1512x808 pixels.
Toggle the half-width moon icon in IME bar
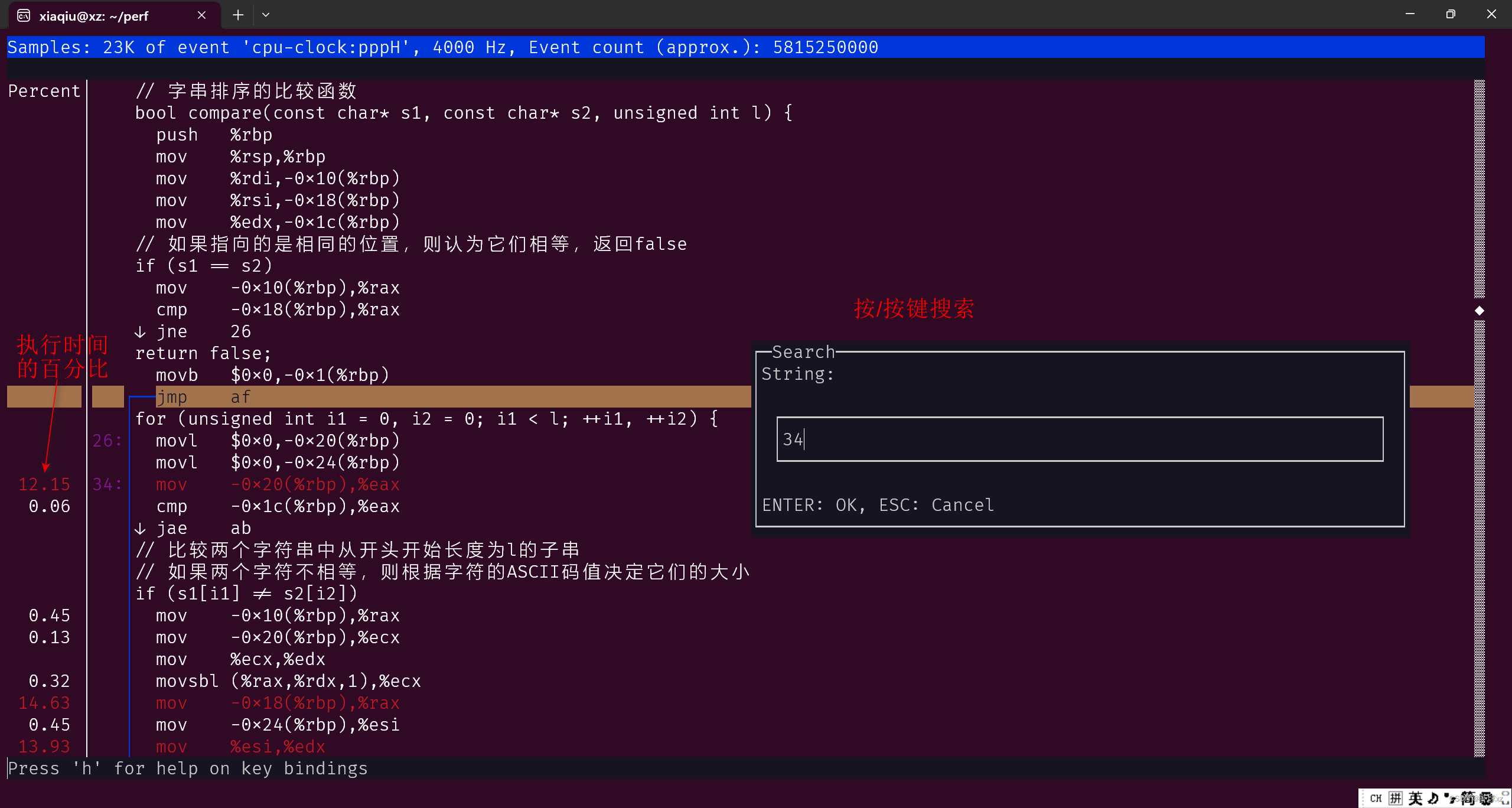point(1433,799)
